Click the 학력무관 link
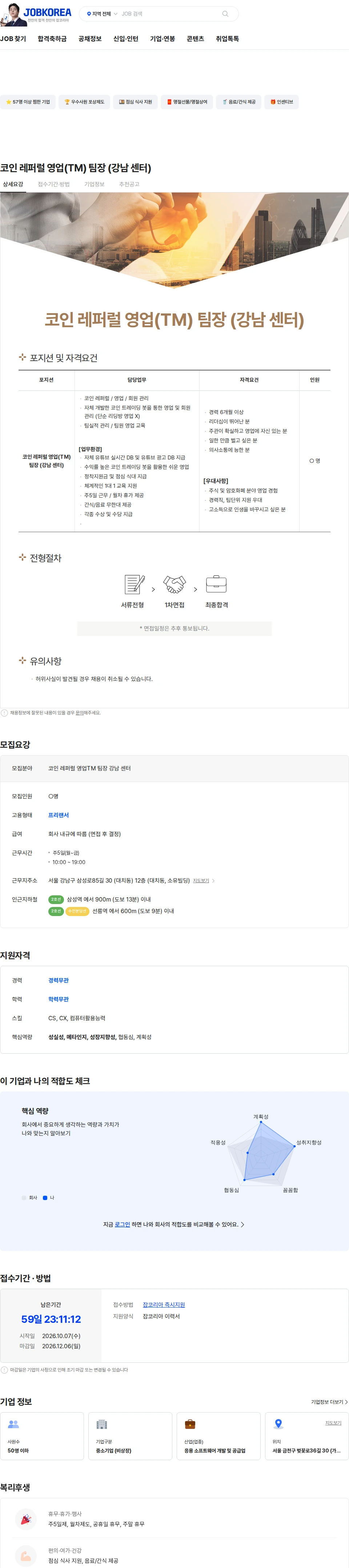349x1568 pixels. point(59,1000)
